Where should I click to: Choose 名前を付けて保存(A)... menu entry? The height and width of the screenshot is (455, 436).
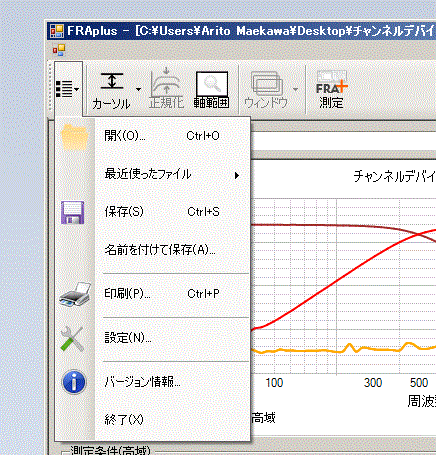160,250
